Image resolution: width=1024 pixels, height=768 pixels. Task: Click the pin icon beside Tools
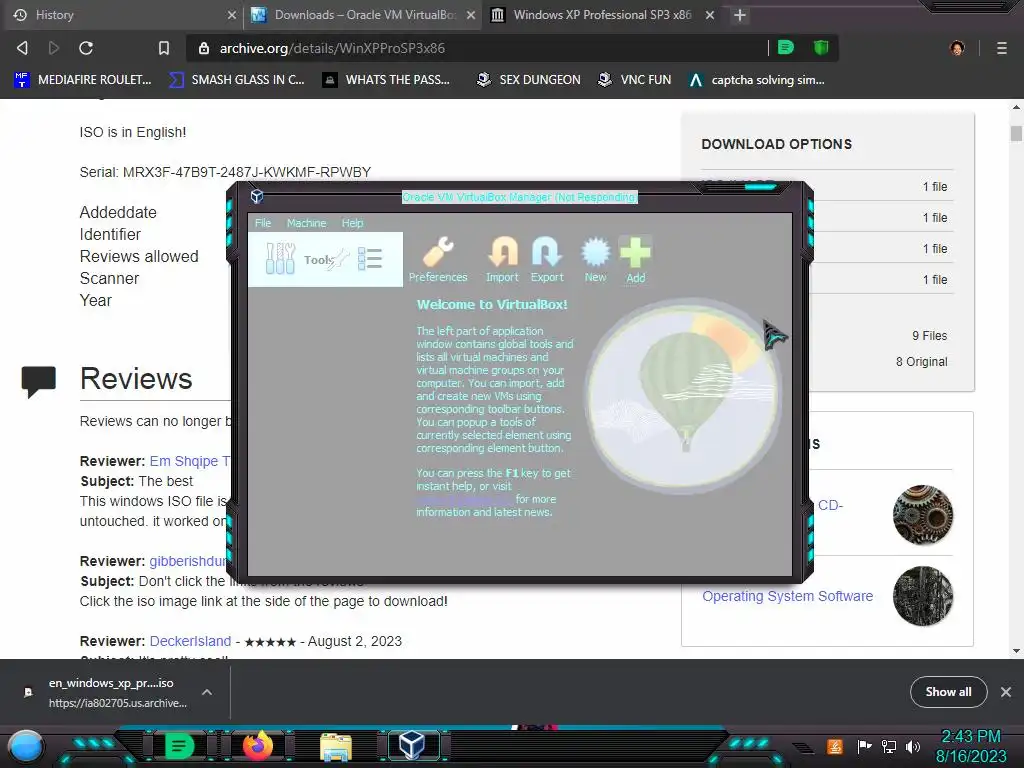coord(338,259)
